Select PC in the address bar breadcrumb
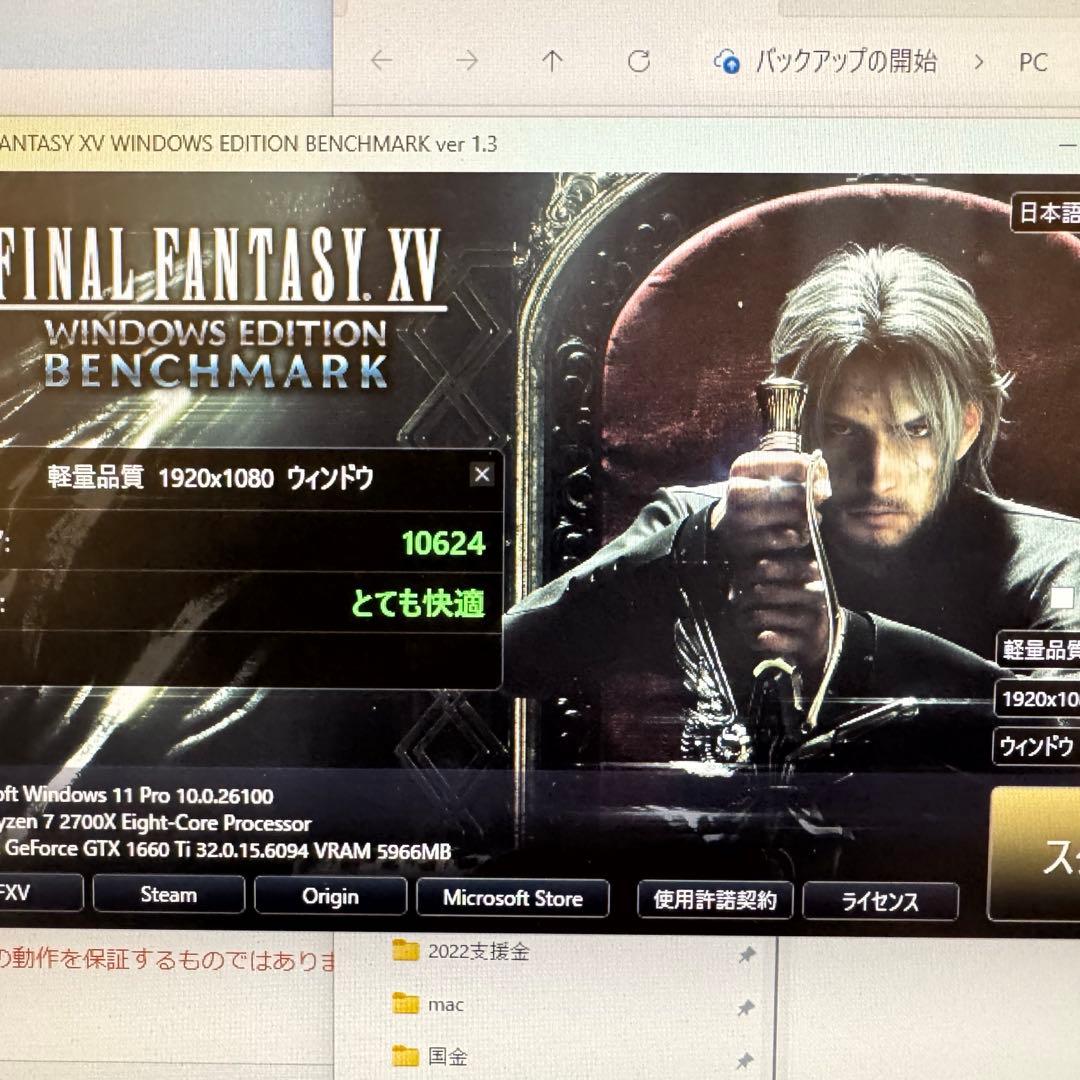 [x=1033, y=62]
